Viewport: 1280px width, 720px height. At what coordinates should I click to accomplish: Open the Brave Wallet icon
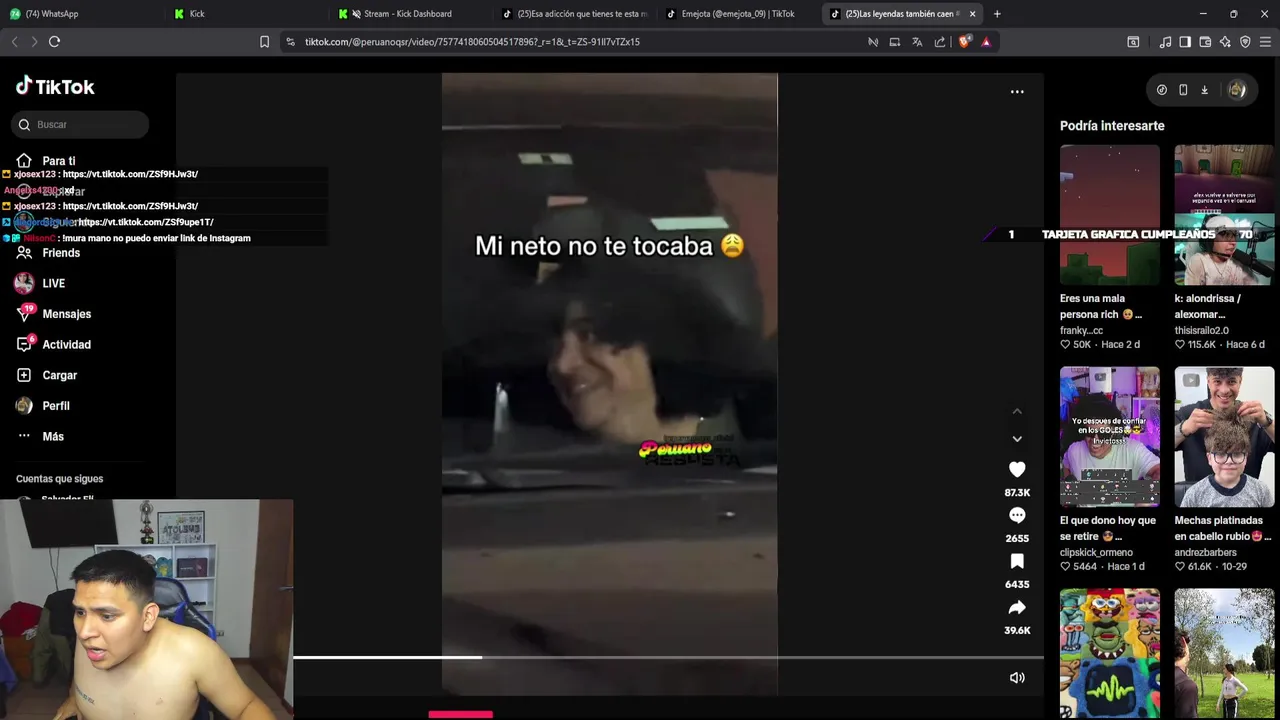pyautogui.click(x=1205, y=42)
